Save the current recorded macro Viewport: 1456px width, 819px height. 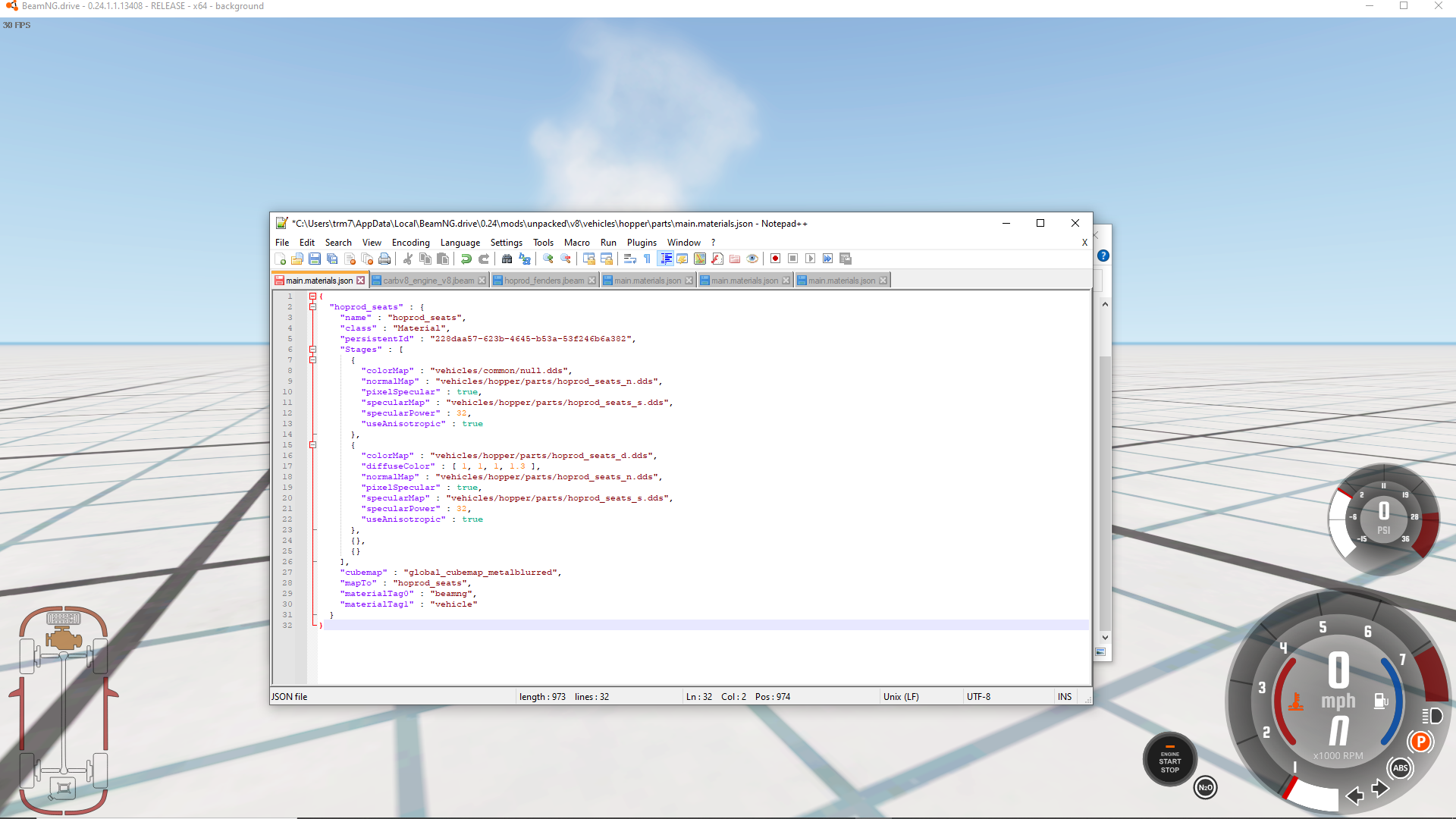click(x=846, y=259)
